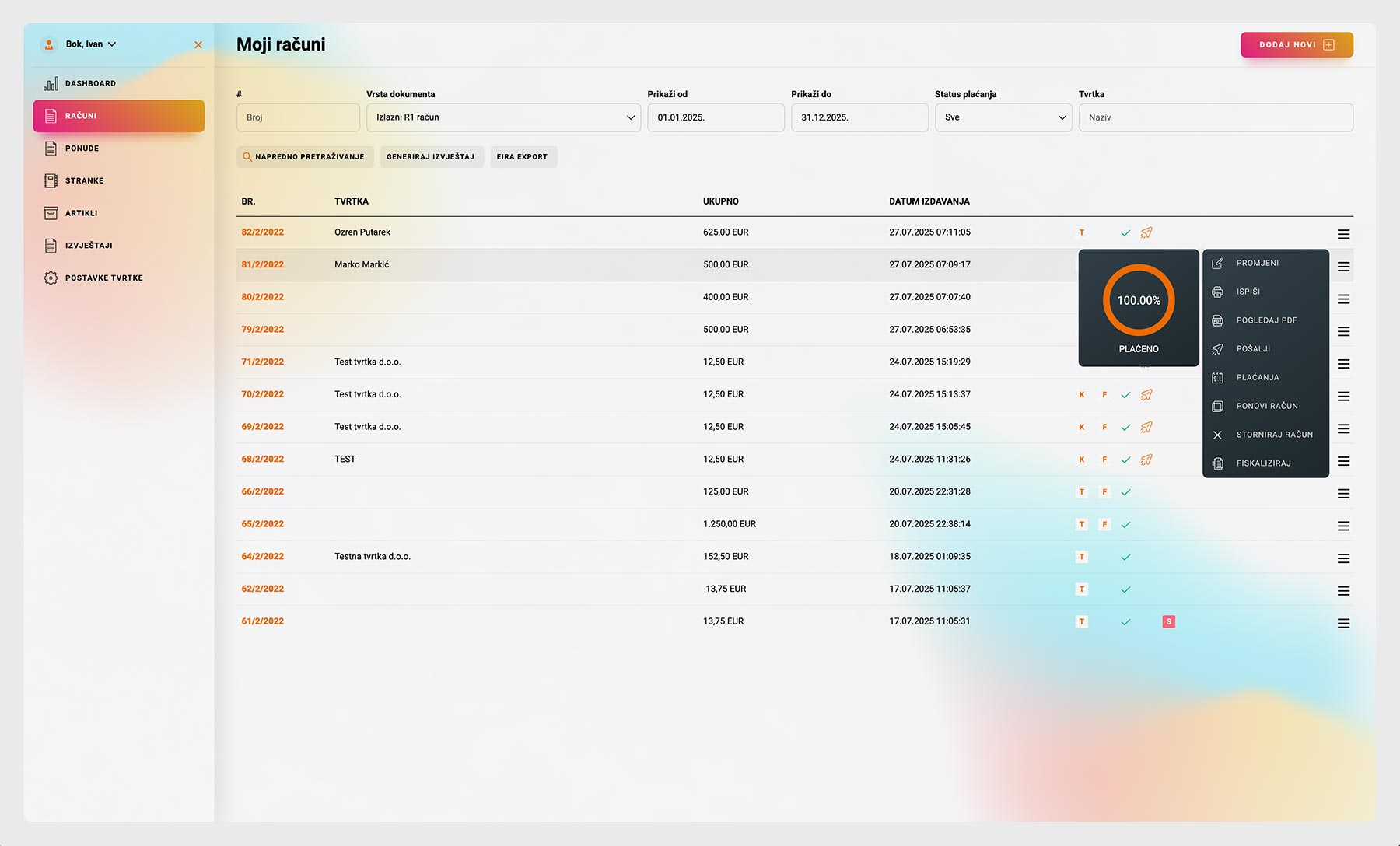
Task: Choose Pogledaj PDF in the context menu
Action: pyautogui.click(x=1266, y=320)
